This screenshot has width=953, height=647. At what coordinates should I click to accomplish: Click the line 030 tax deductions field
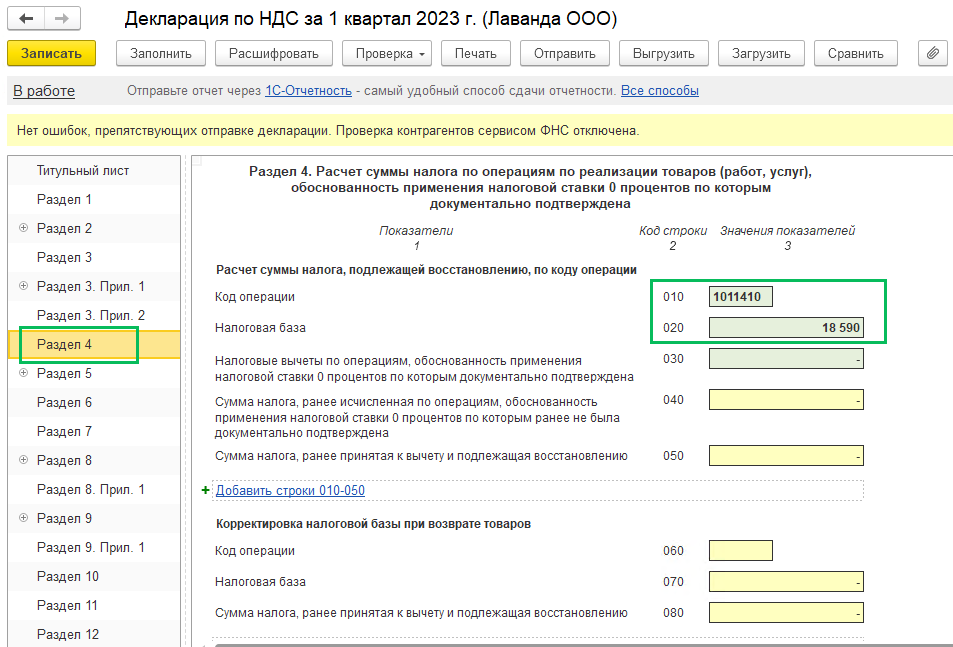[786, 358]
